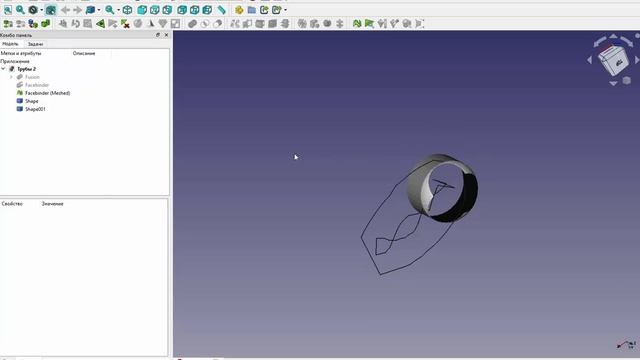The width and height of the screenshot is (640, 360).
Task: Click the Свойство column header
Action: tap(12, 204)
